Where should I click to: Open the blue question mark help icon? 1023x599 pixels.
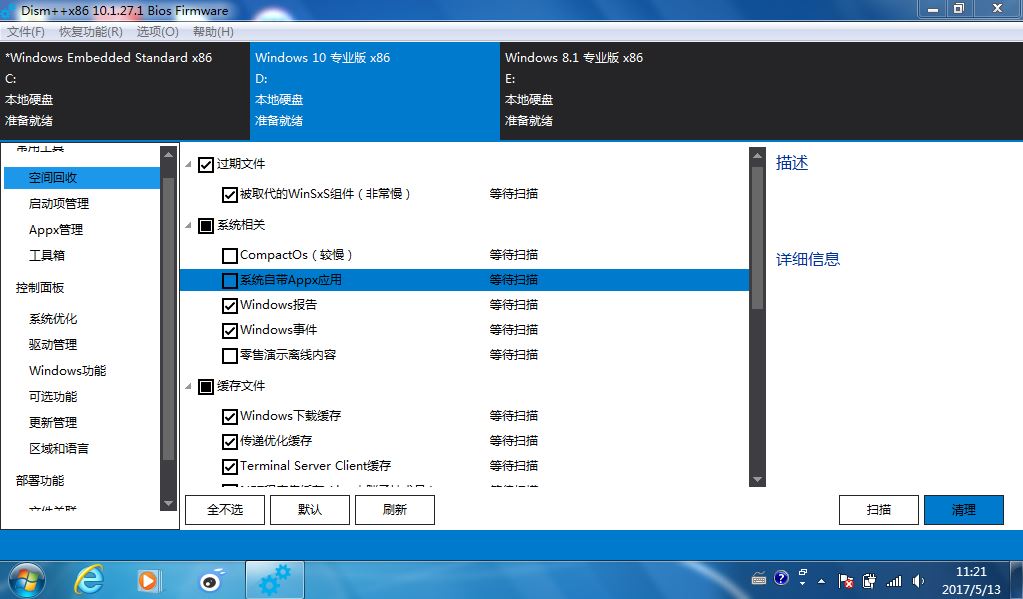click(x=781, y=578)
